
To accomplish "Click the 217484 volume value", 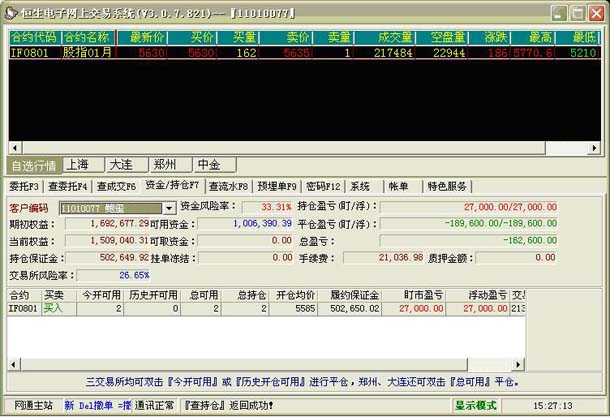I will click(x=393, y=53).
